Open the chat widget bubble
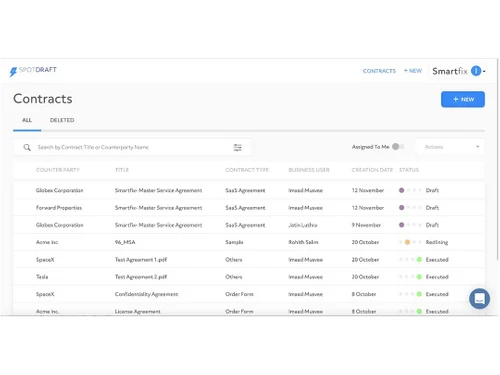Image resolution: width=500 pixels, height=375 pixels. (x=479, y=299)
